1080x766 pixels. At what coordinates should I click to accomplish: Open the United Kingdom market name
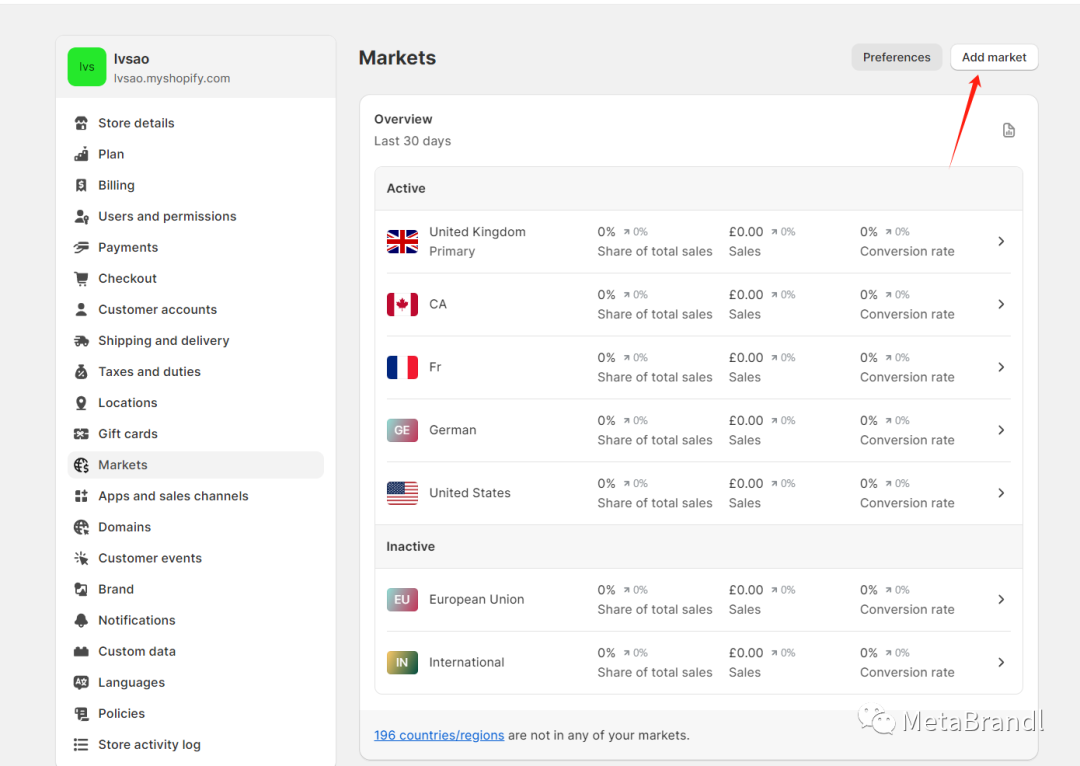click(477, 231)
